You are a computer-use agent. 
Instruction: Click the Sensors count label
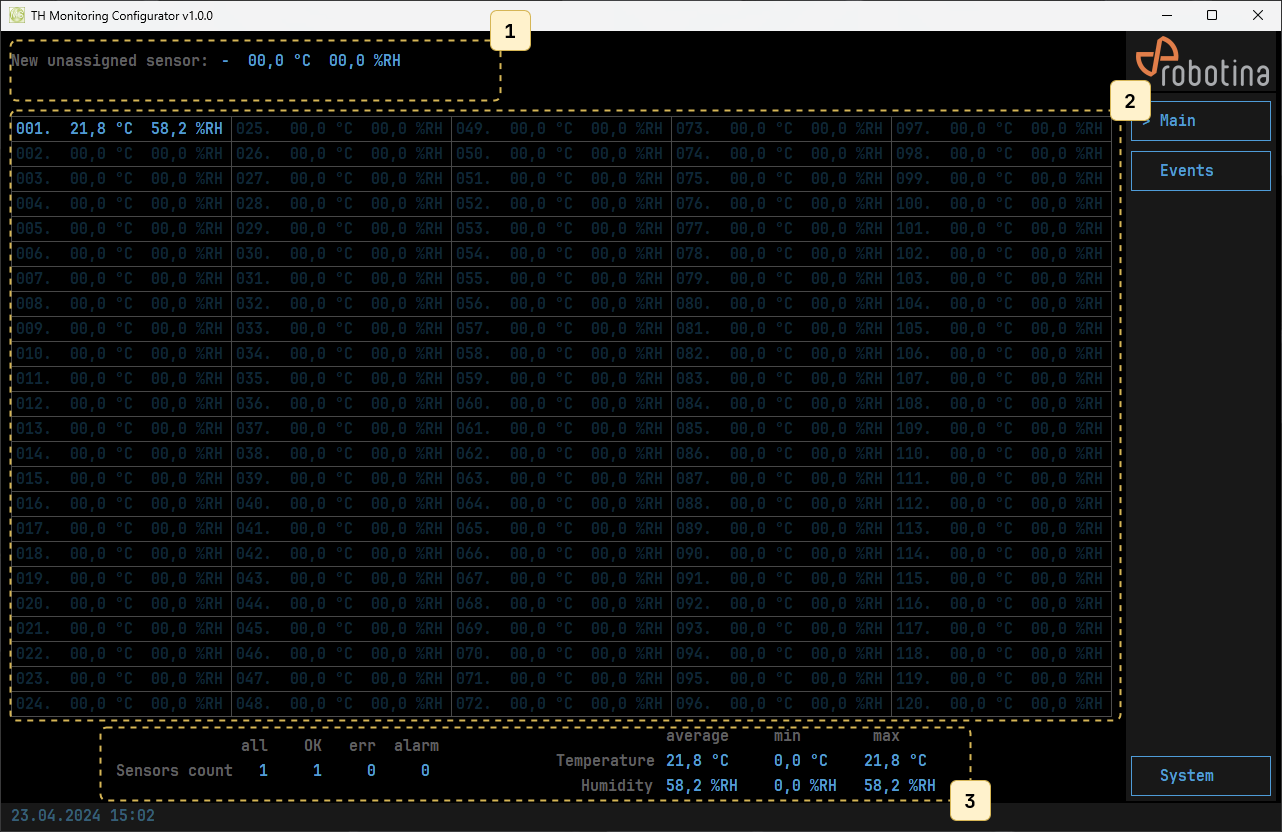click(x=174, y=771)
